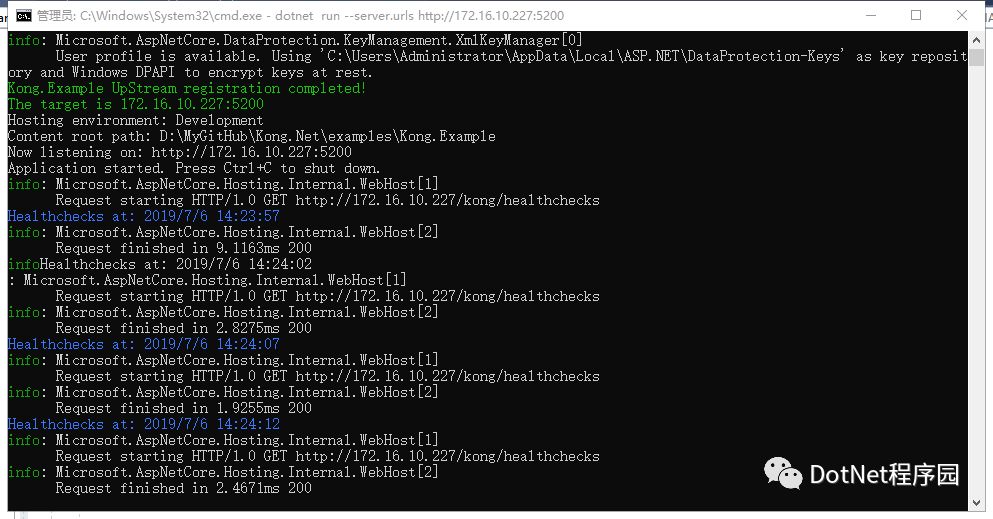Click 'Healthchecks at: 2019/7/6 14:23:57' line

[x=144, y=216]
